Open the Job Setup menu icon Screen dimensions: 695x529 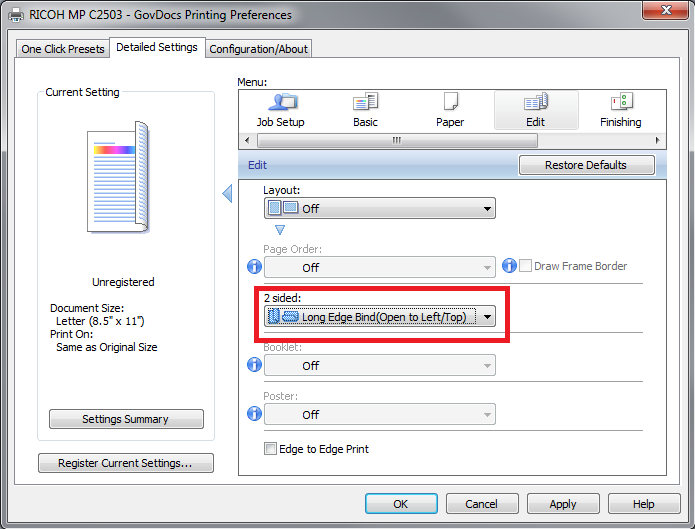pos(281,110)
